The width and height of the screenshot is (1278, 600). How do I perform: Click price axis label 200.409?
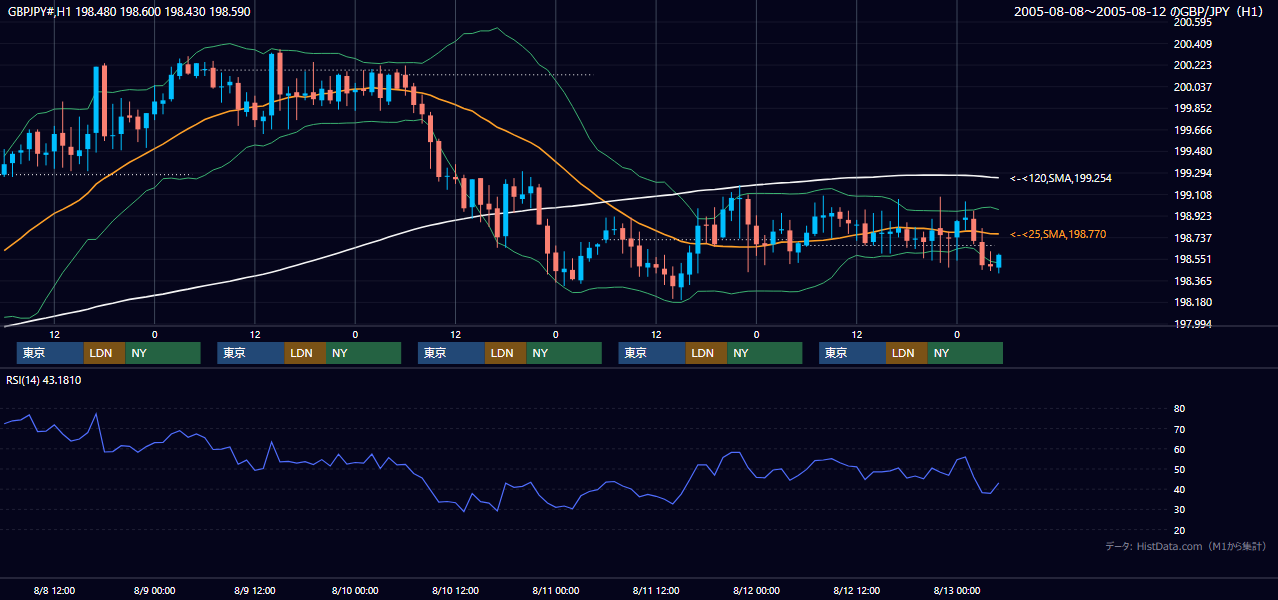1192,44
